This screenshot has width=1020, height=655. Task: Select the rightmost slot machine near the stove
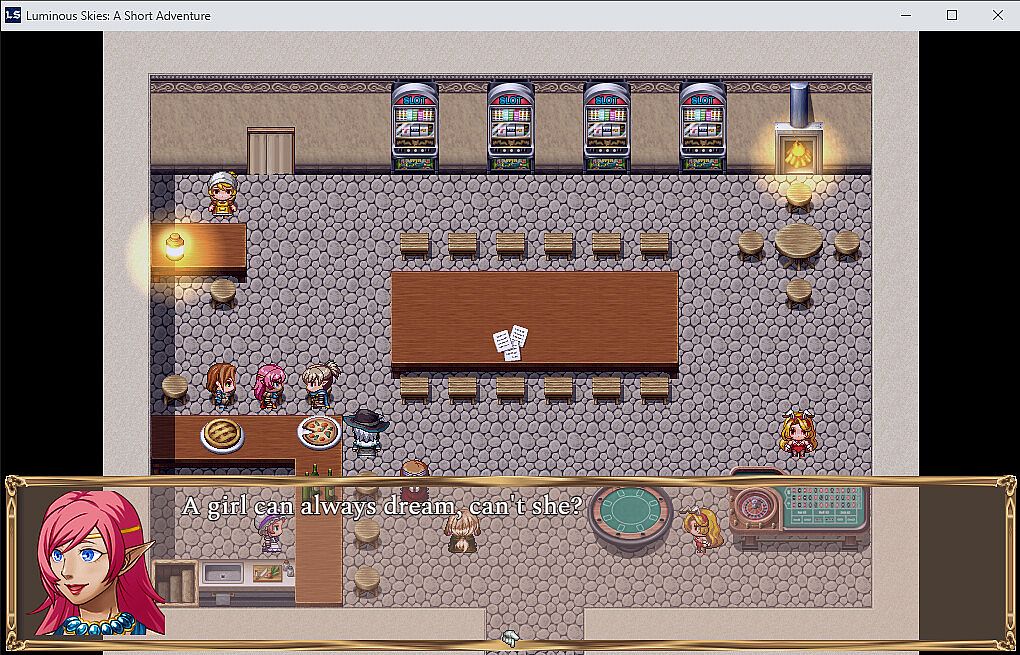[703, 127]
